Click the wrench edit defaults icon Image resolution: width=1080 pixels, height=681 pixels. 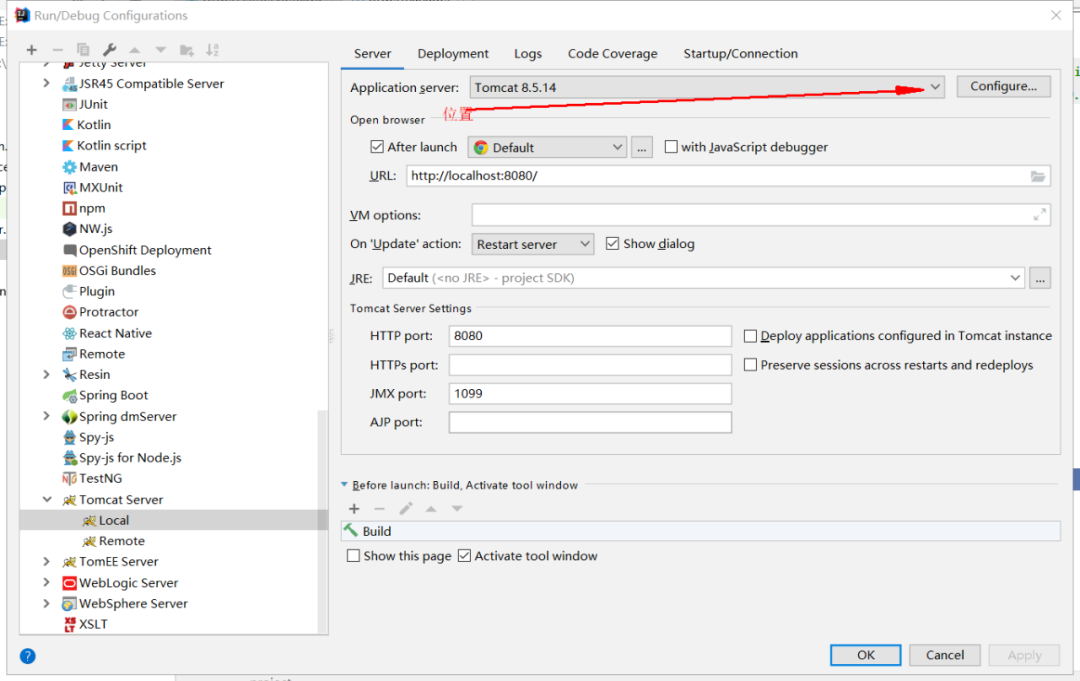click(110, 50)
